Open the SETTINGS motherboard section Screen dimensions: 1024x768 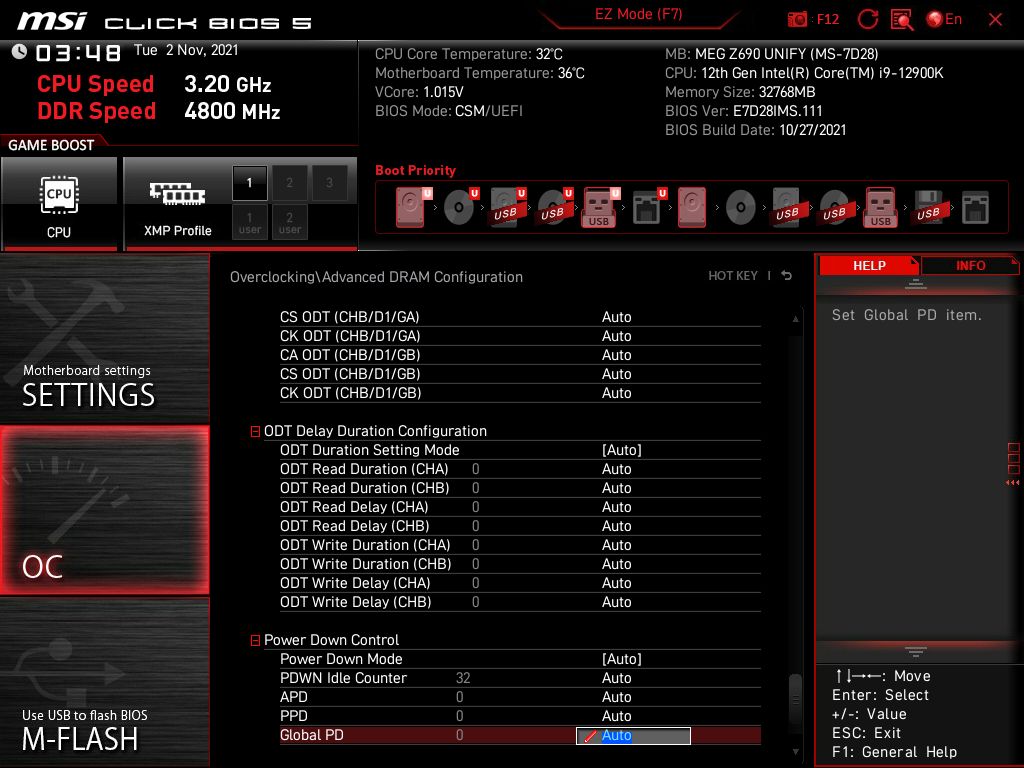[x=104, y=338]
